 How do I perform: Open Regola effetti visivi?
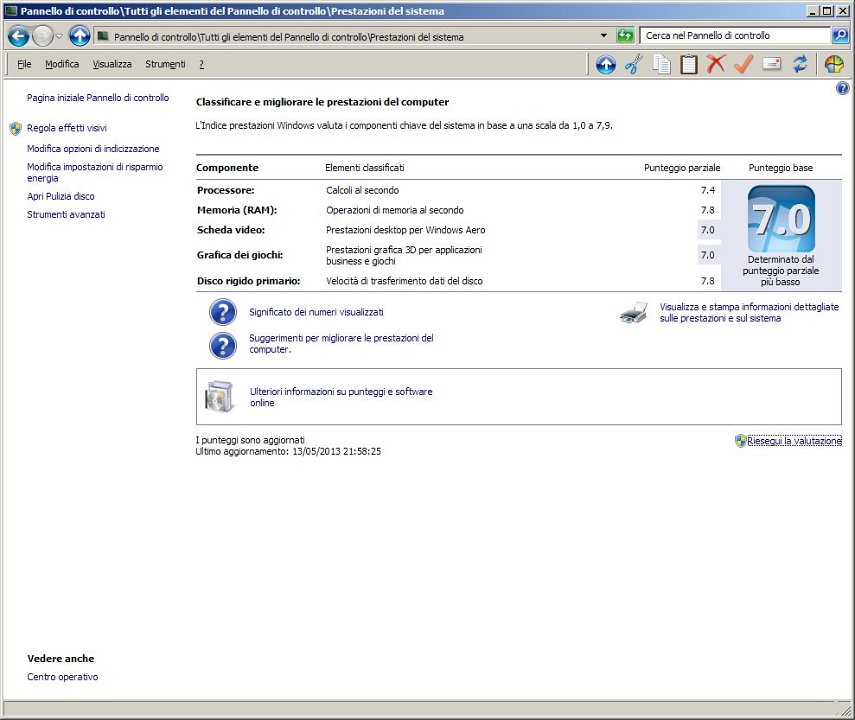67,128
